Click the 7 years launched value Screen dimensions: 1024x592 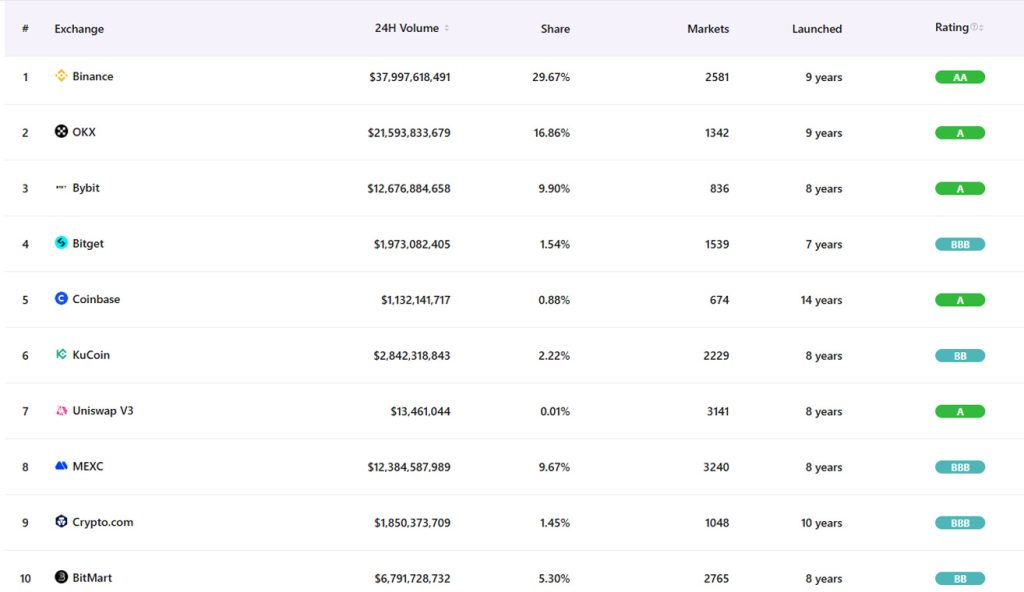pos(824,244)
